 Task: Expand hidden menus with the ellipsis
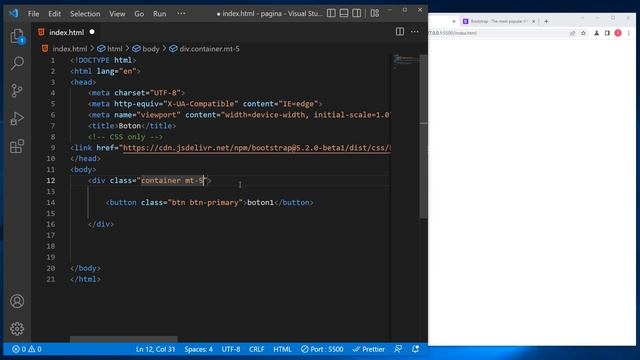pos(181,13)
